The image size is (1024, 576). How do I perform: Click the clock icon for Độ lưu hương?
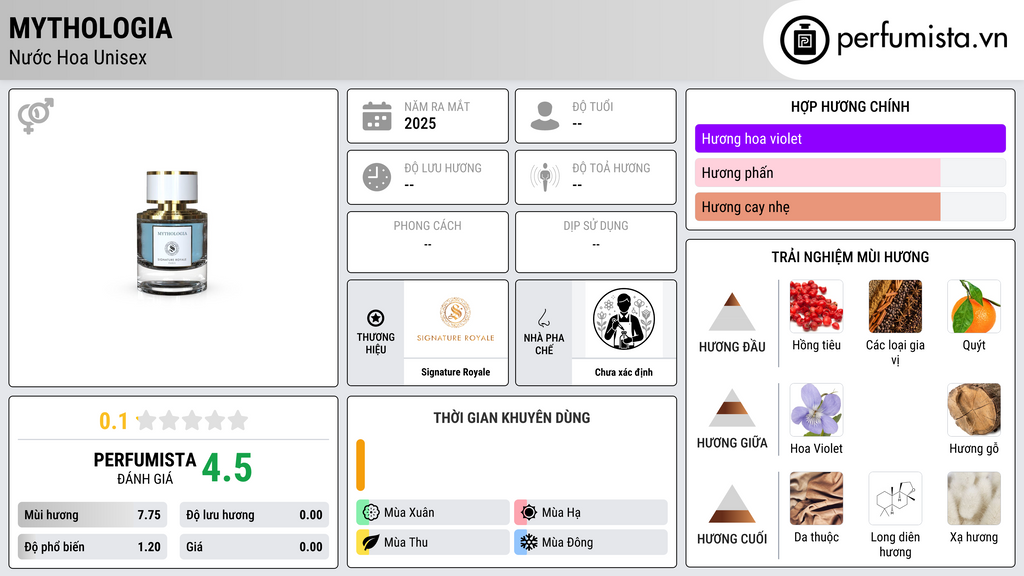377,178
